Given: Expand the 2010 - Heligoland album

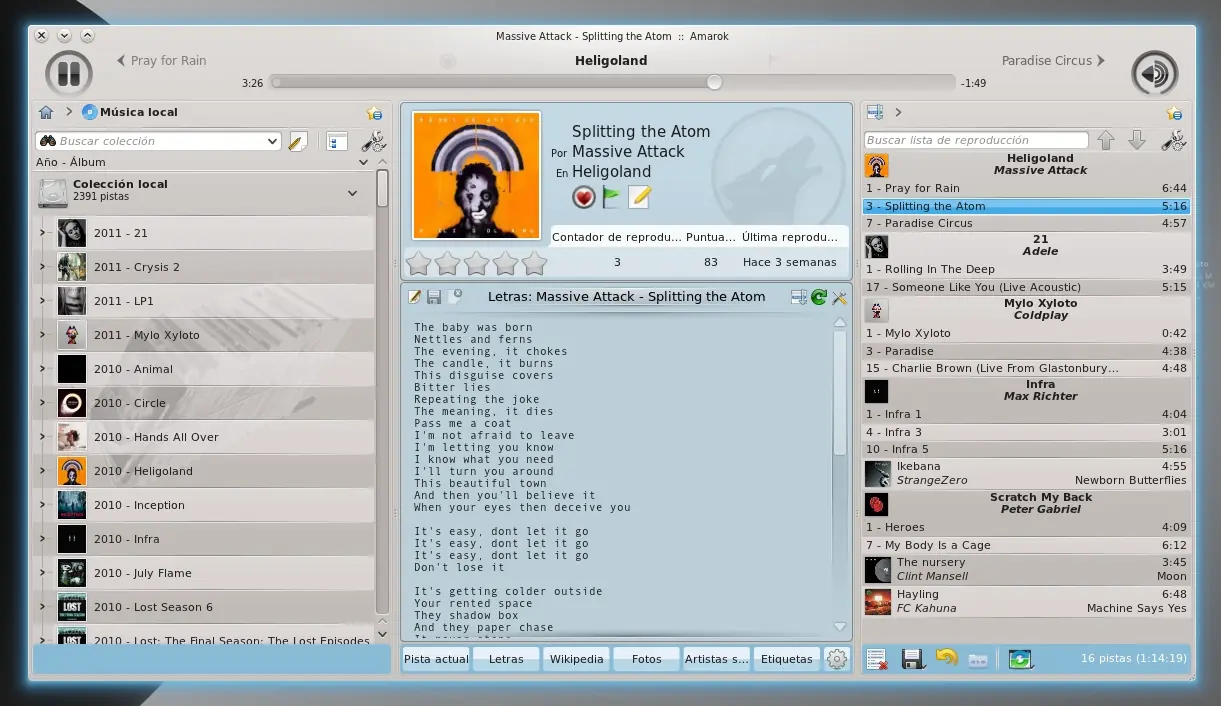Looking at the screenshot, I should pyautogui.click(x=43, y=471).
